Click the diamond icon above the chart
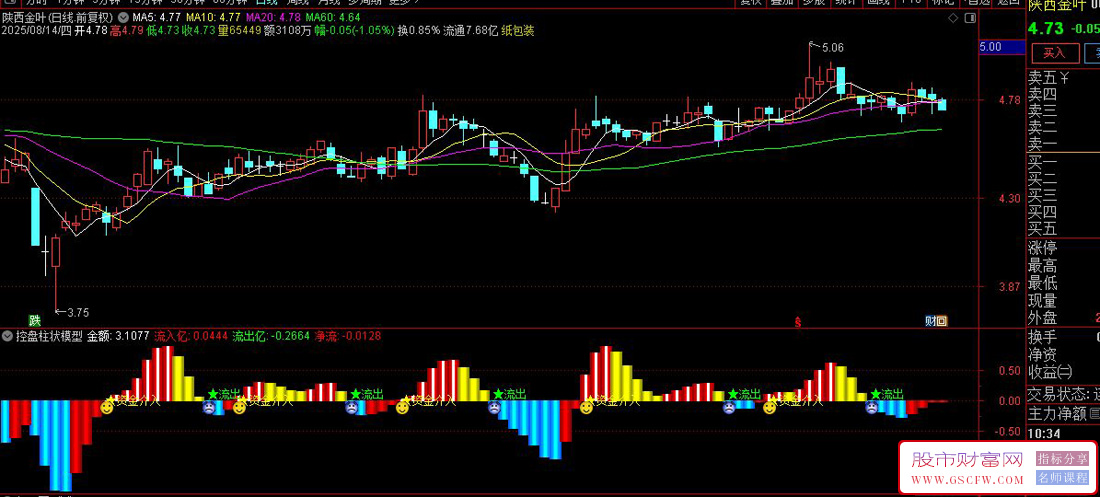Screen dimensions: 1100x497 click(x=952, y=18)
